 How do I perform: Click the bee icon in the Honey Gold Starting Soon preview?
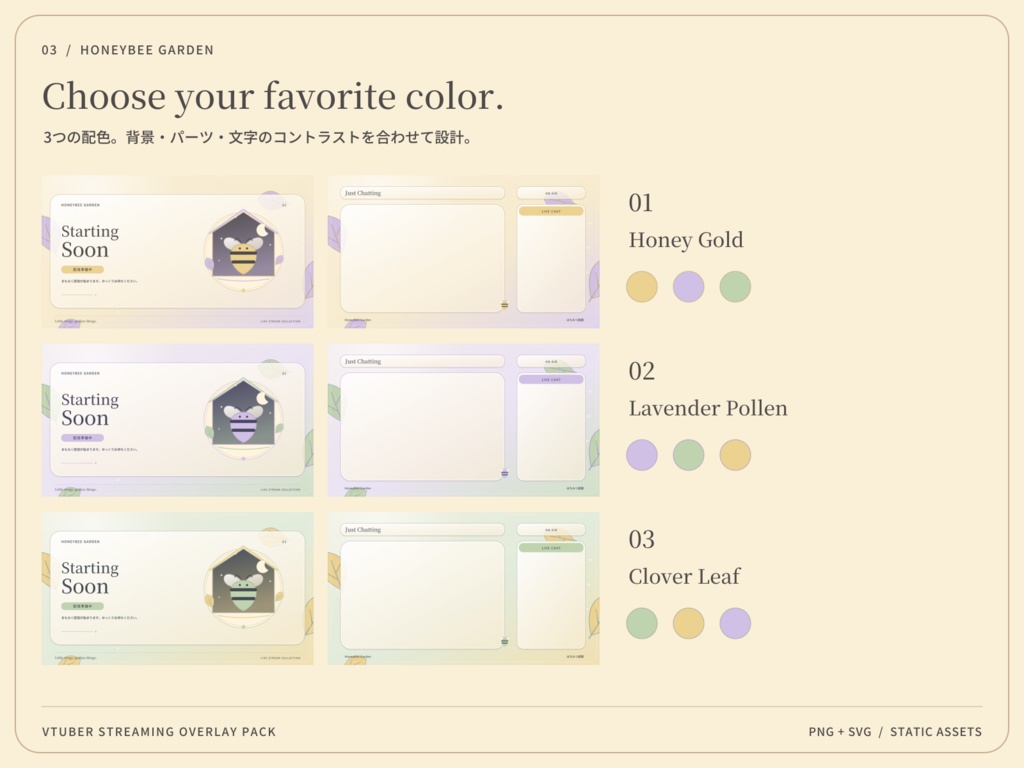tap(244, 254)
